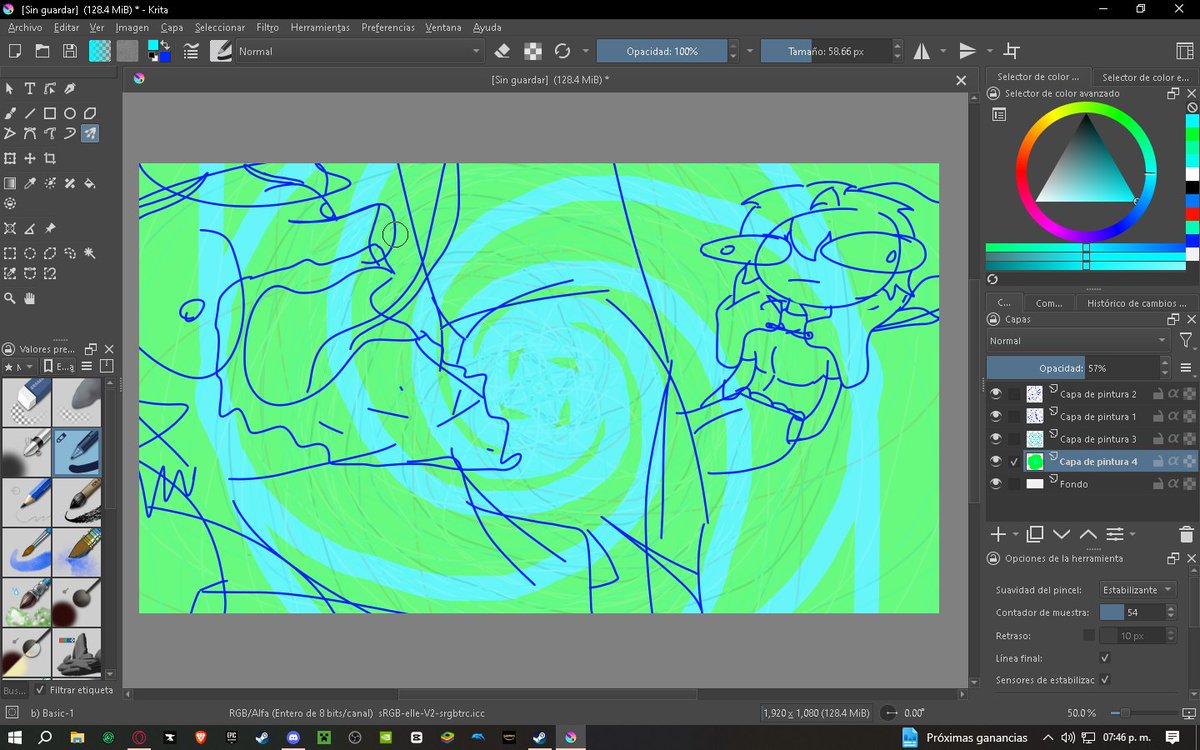This screenshot has height=750, width=1200.
Task: Close the unsaved document tab
Action: (961, 80)
